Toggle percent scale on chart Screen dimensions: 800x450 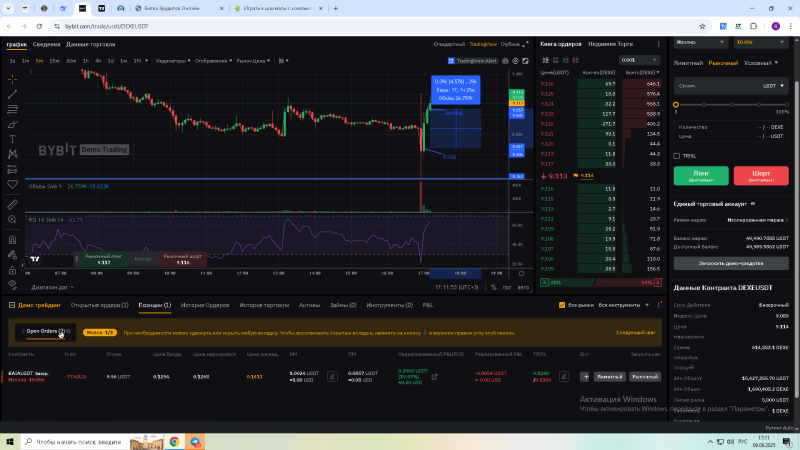click(x=493, y=287)
